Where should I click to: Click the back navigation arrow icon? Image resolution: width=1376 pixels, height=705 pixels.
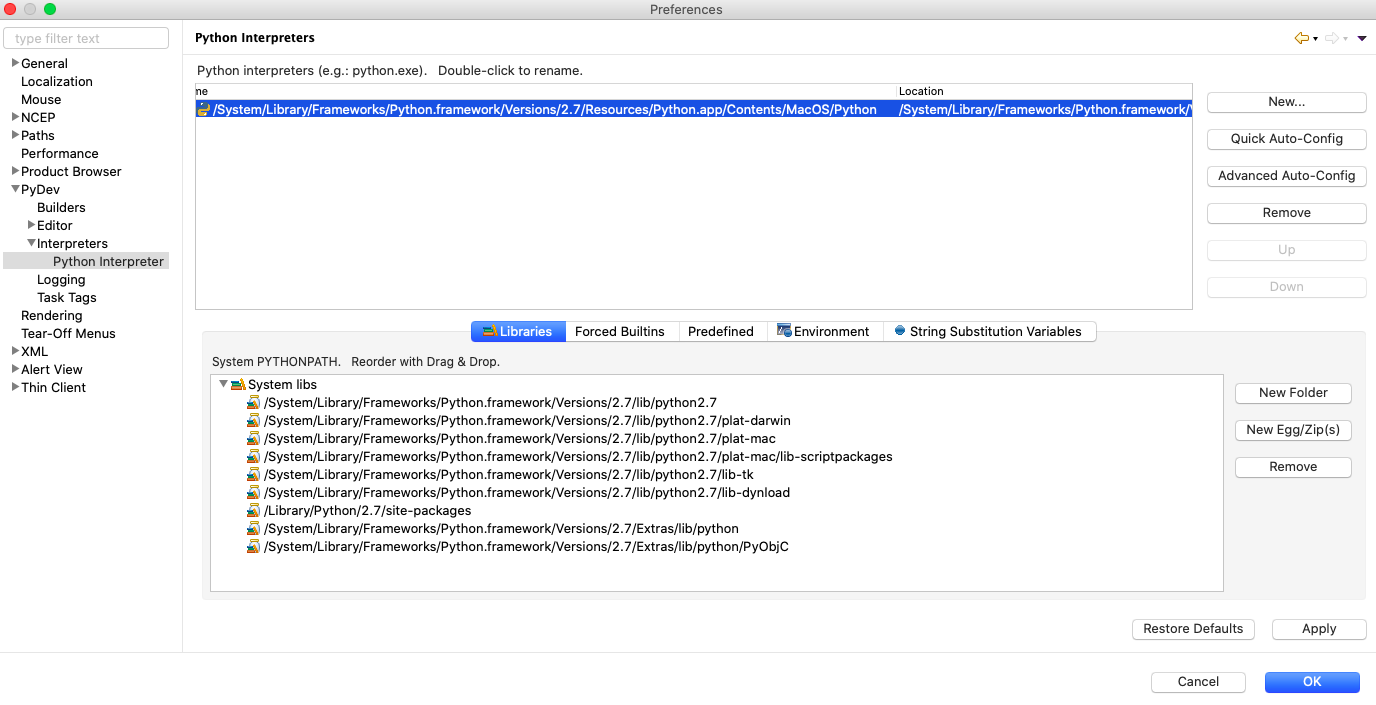tap(1301, 38)
